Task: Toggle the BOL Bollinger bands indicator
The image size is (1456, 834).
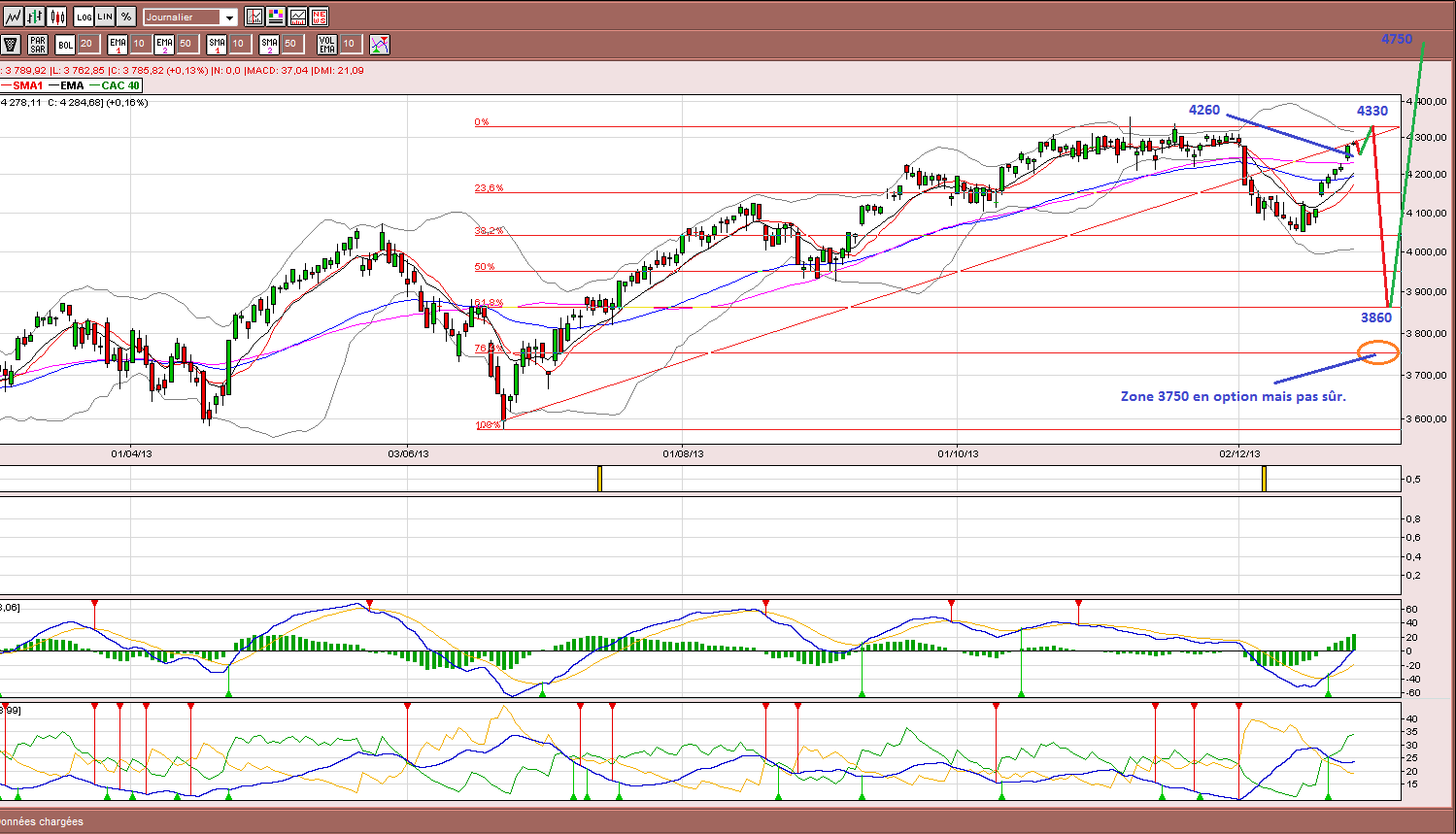Action: pyautogui.click(x=65, y=44)
